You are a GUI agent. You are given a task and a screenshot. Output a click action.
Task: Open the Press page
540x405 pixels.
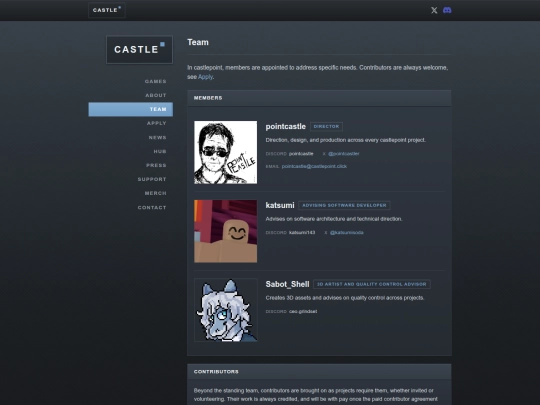click(156, 165)
